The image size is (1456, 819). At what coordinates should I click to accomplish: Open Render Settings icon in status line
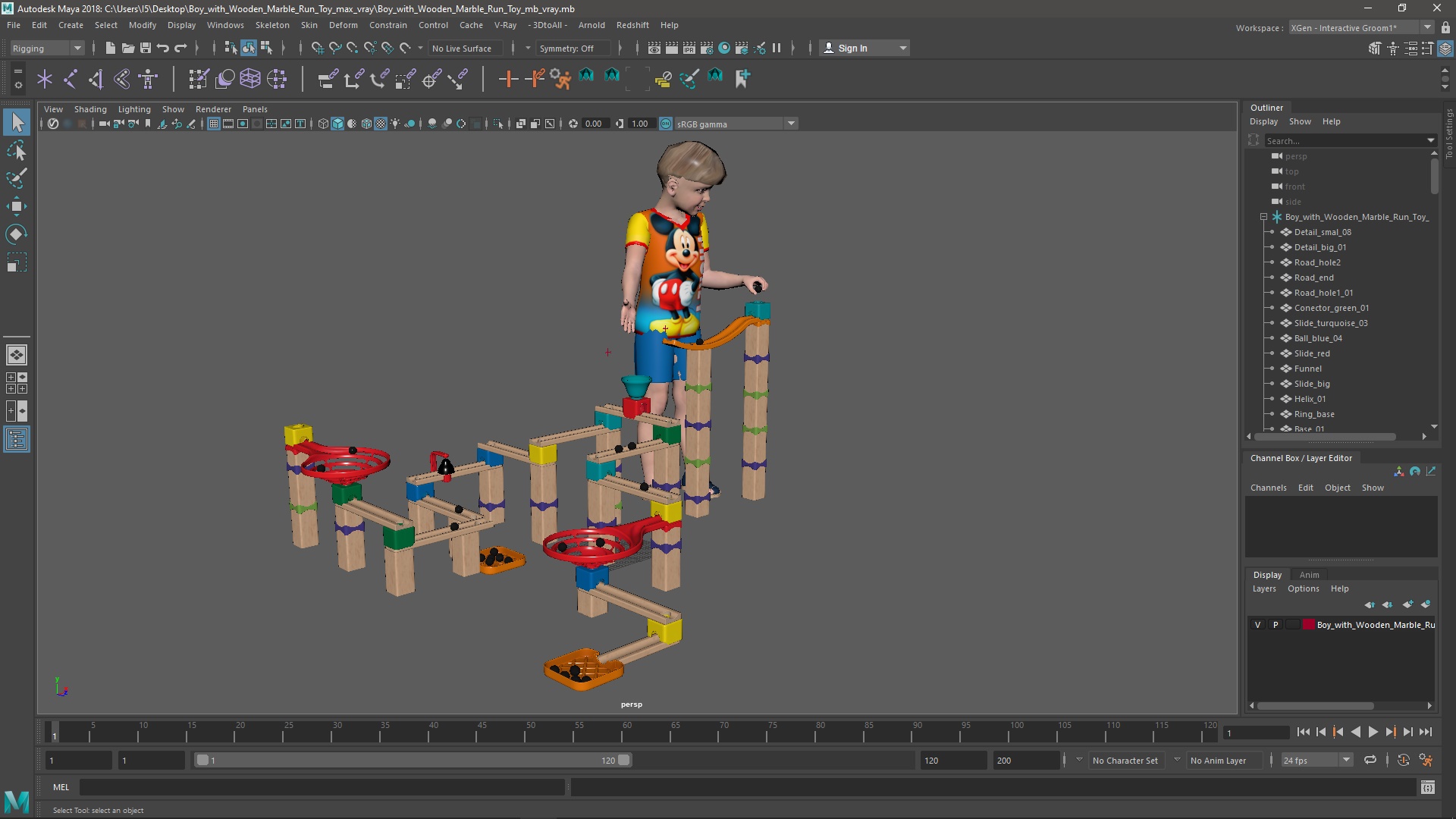point(707,48)
